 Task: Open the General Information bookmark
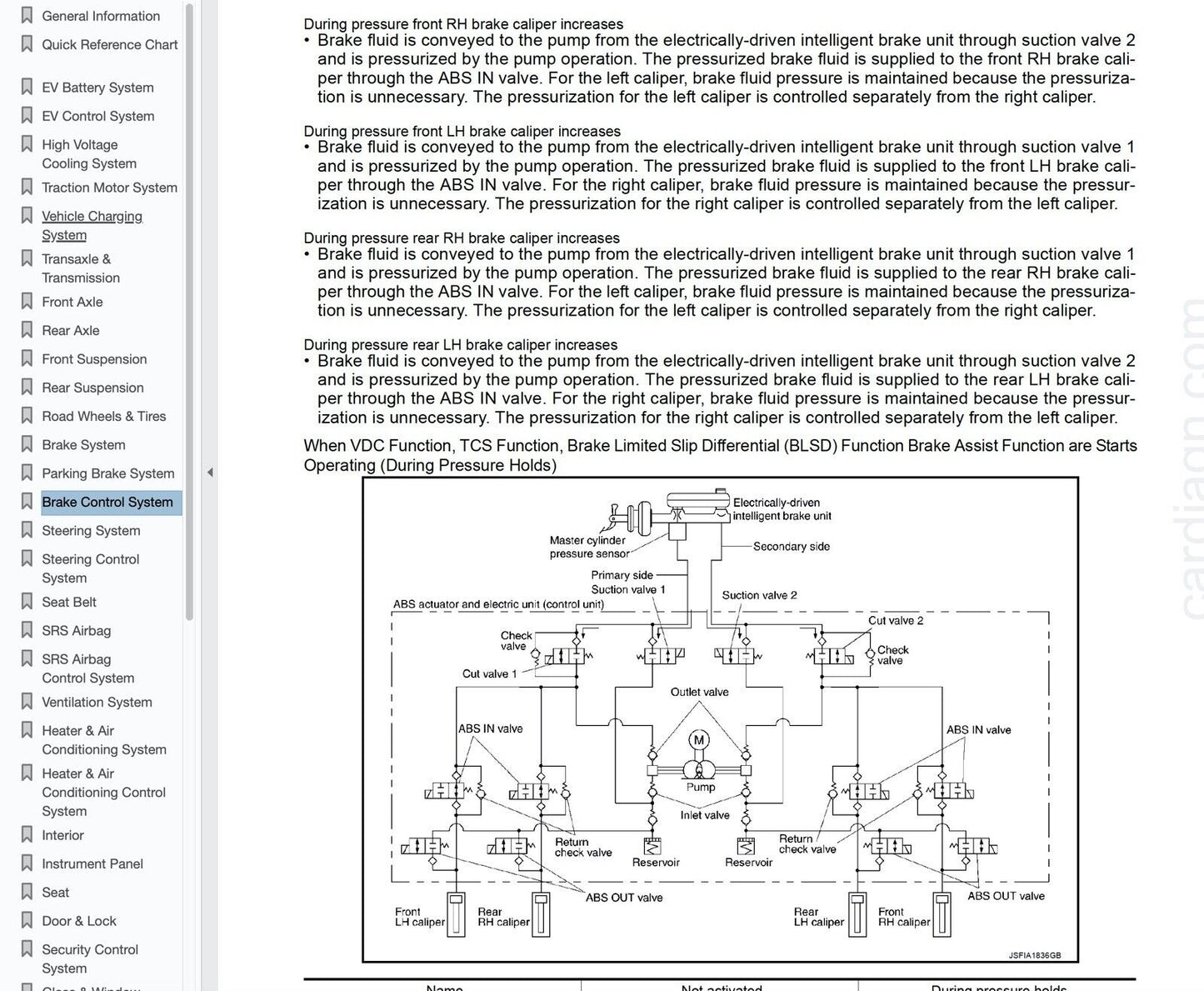101,16
